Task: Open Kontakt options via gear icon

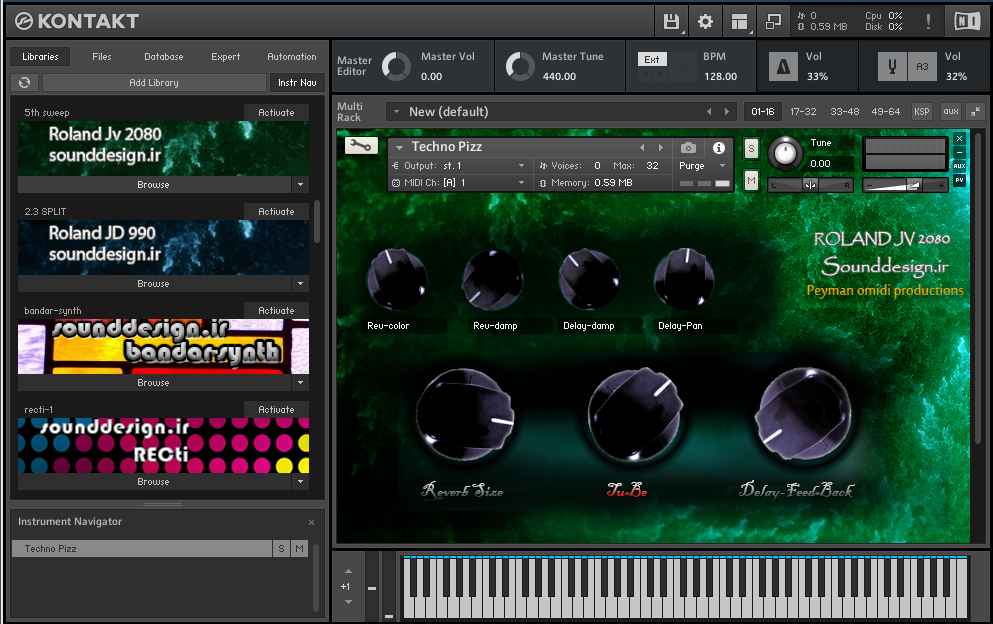Action: point(705,22)
